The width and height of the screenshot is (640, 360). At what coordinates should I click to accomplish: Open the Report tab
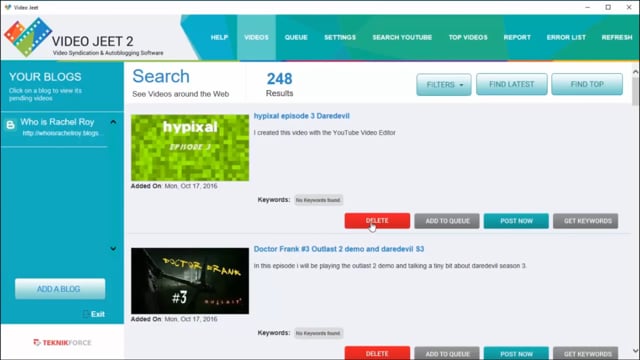point(517,37)
